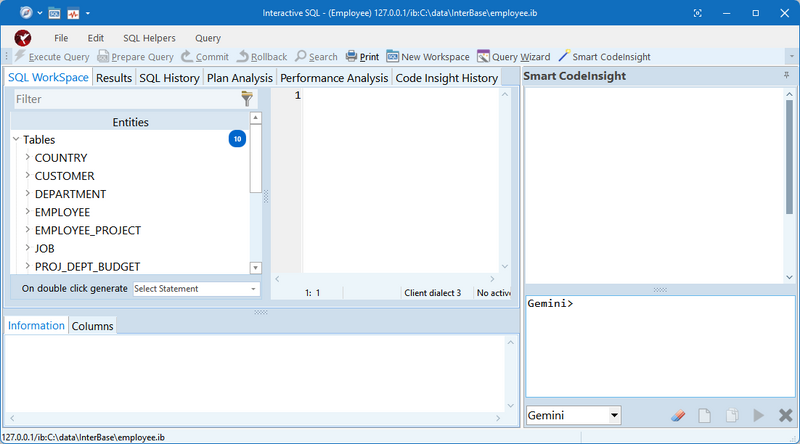800x444 pixels.
Task: Click the SQL window icon in title bar
Action: pos(55,13)
